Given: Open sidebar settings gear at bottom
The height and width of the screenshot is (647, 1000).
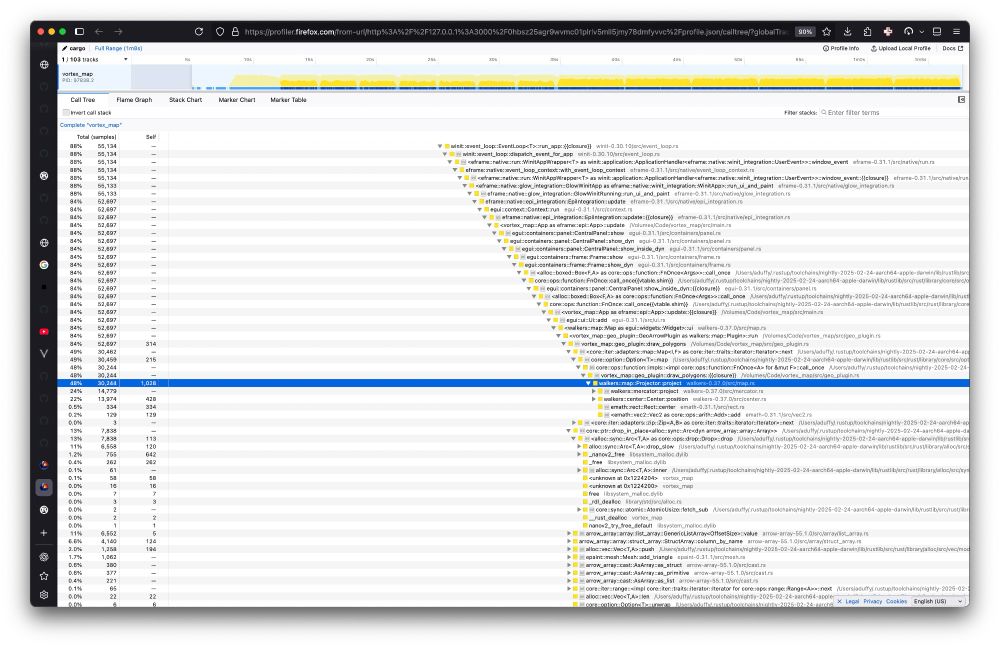Looking at the screenshot, I should [44, 595].
